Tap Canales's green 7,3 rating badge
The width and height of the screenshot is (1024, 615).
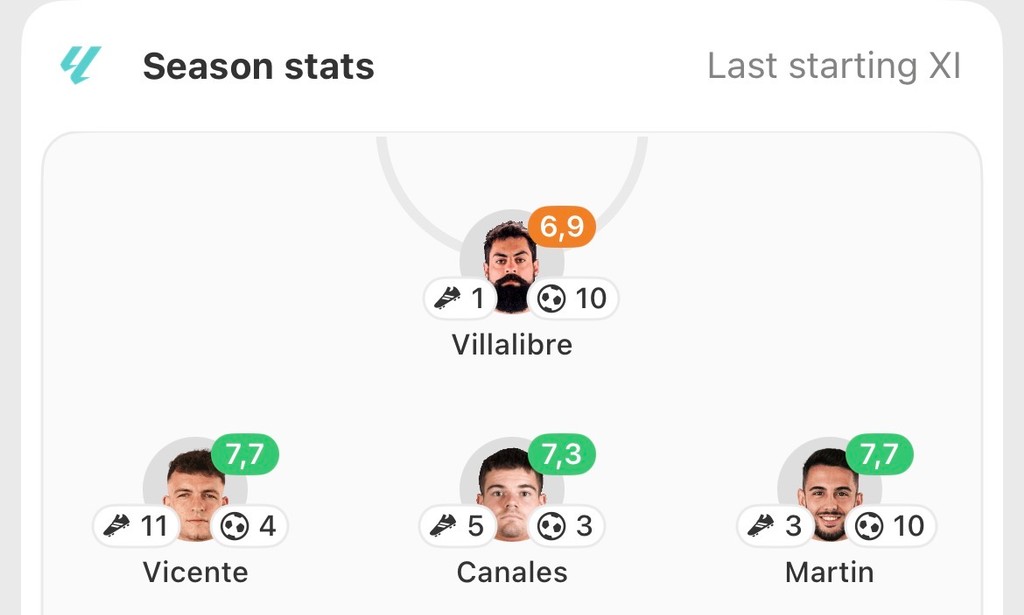coord(562,455)
